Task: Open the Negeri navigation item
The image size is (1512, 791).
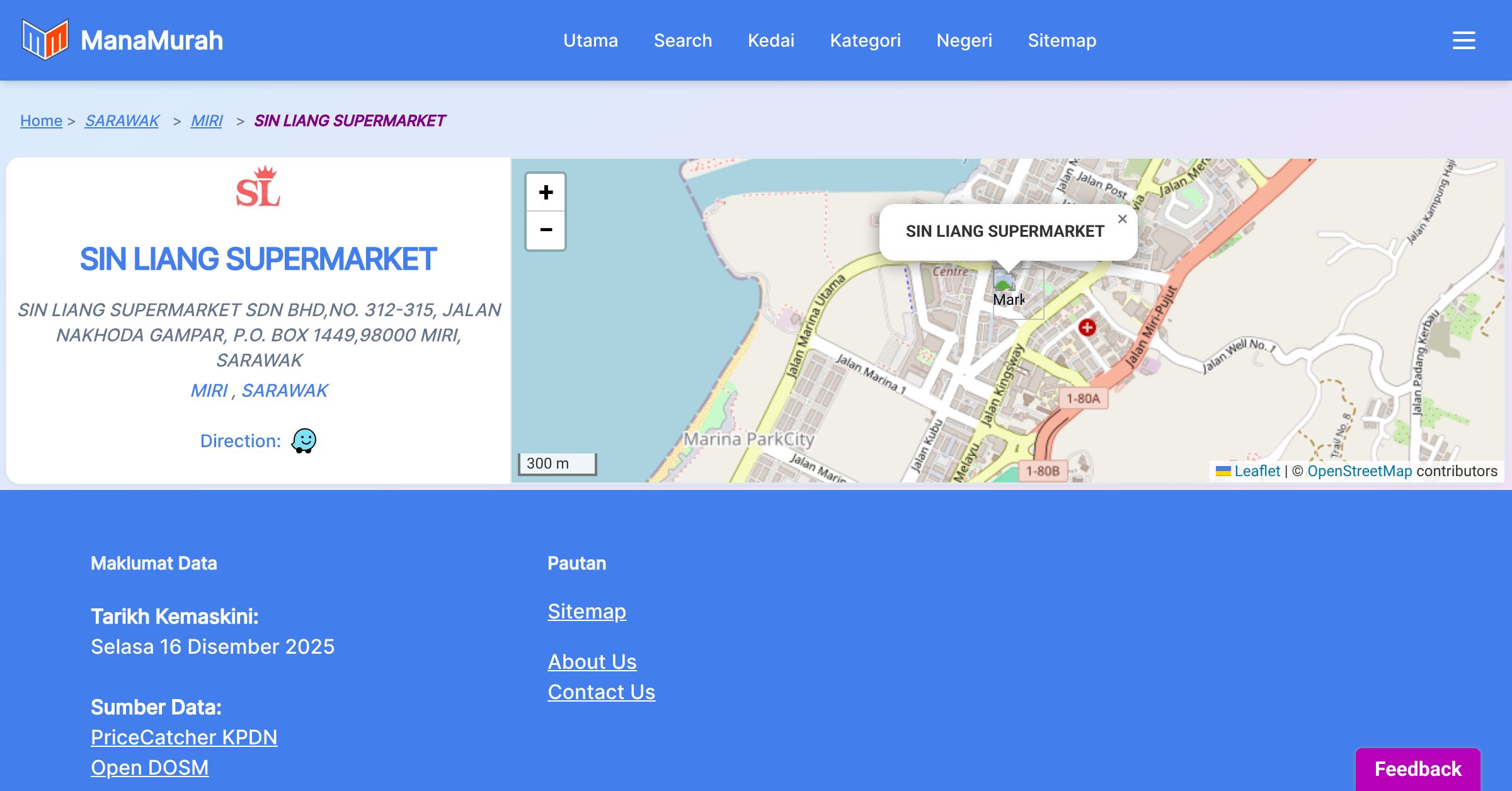Action: tap(964, 40)
